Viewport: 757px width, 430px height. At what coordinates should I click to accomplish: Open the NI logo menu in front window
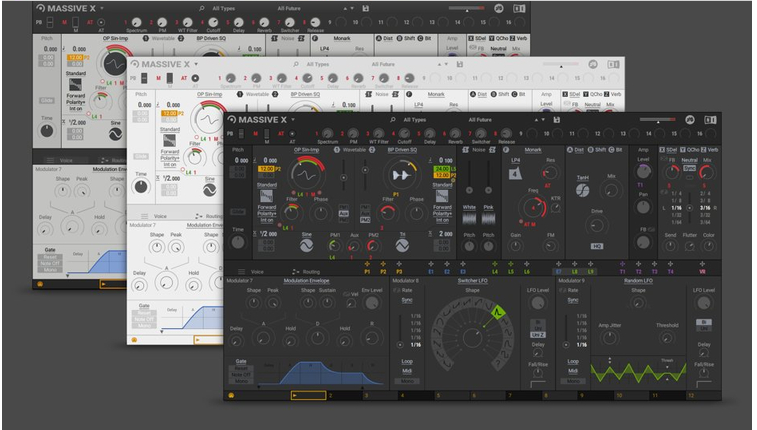tap(690, 120)
